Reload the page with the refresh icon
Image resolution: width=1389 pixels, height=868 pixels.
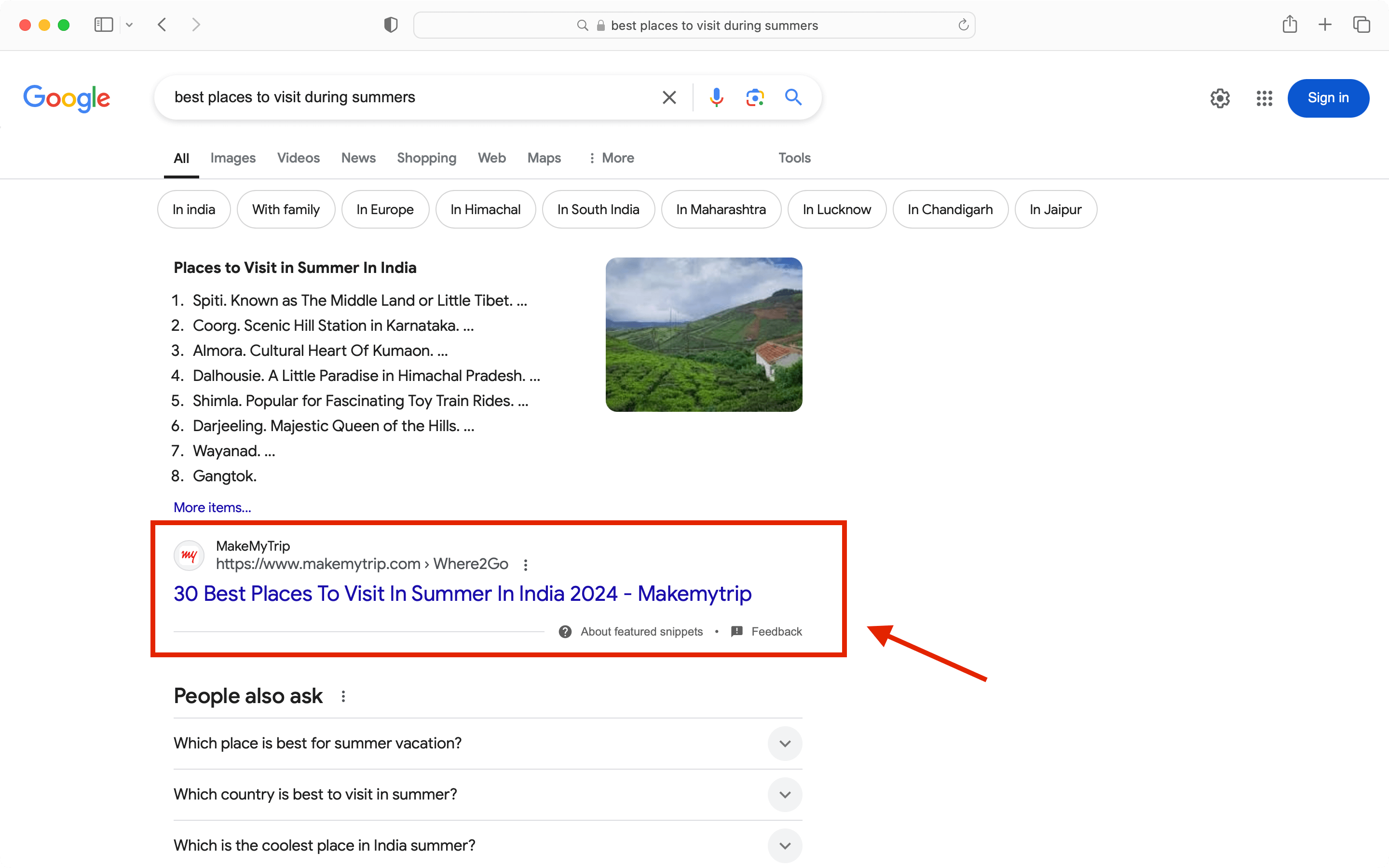[x=963, y=25]
